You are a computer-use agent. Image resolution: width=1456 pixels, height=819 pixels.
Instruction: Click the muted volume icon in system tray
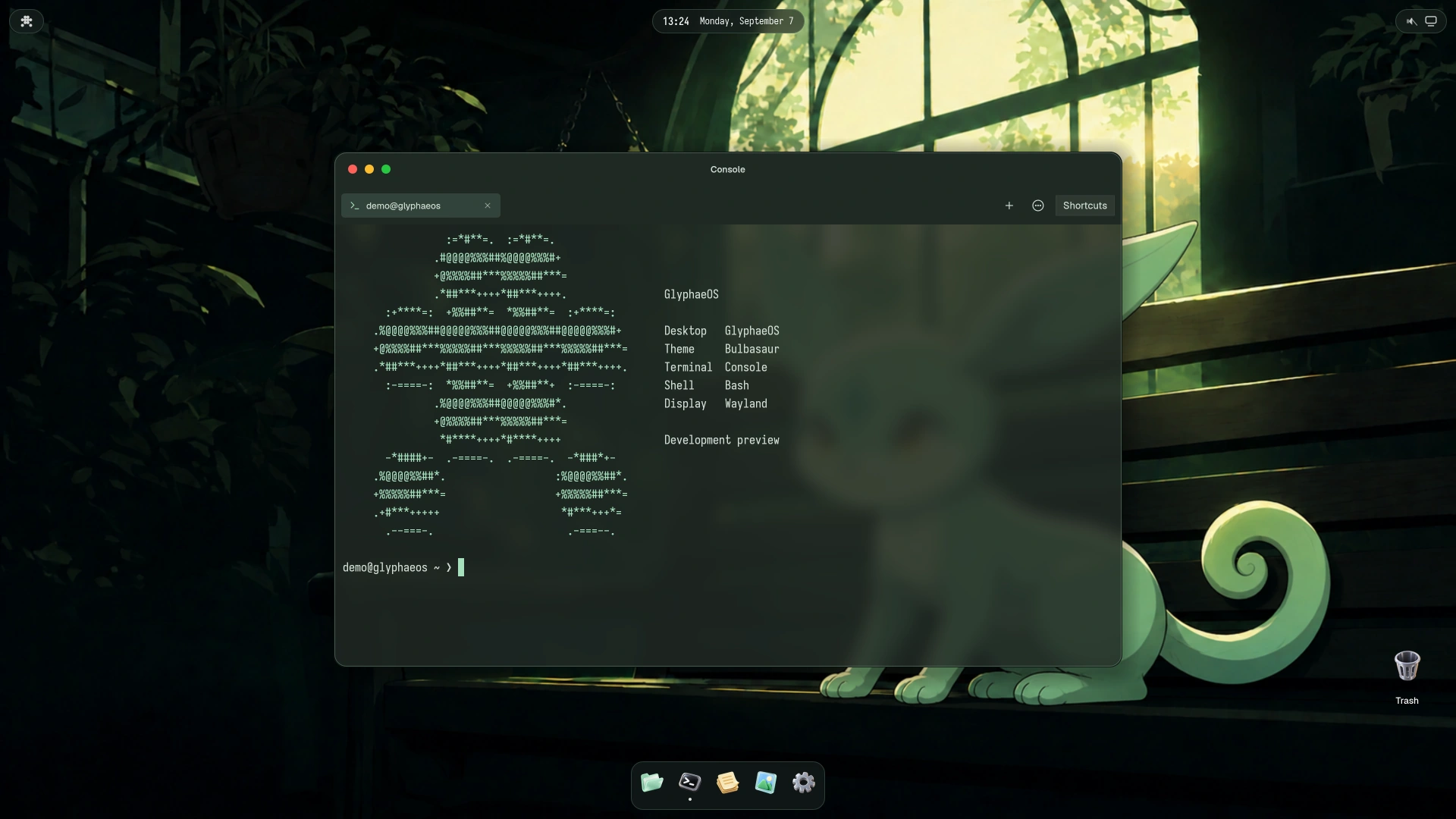(x=1411, y=21)
